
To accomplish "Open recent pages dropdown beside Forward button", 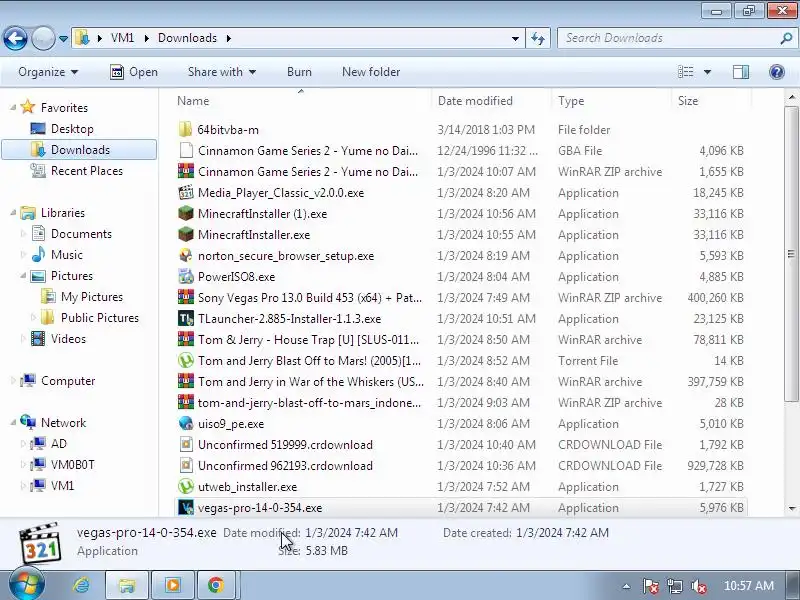I will point(63,38).
